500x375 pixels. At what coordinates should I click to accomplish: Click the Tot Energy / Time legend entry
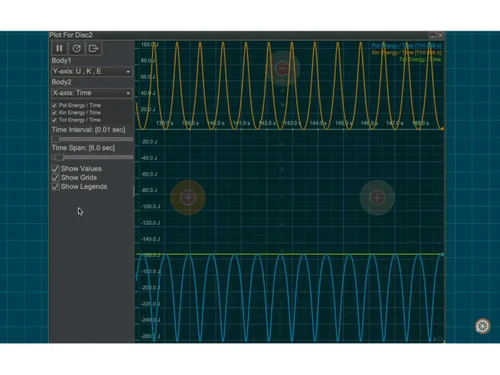(x=420, y=60)
